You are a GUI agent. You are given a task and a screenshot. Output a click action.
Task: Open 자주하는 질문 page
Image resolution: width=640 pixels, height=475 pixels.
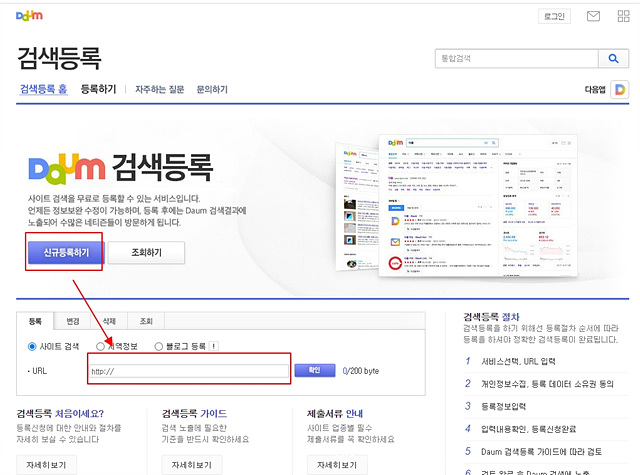[x=160, y=89]
